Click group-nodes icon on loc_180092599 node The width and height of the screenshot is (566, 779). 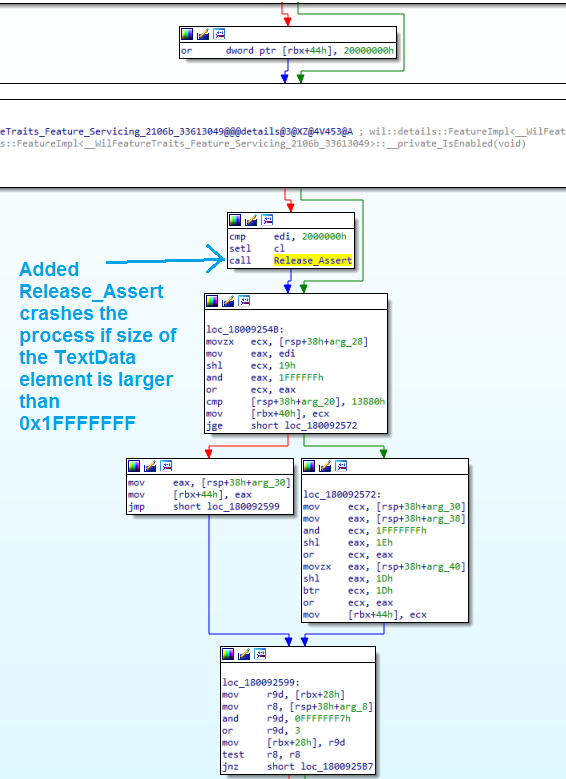(x=260, y=654)
